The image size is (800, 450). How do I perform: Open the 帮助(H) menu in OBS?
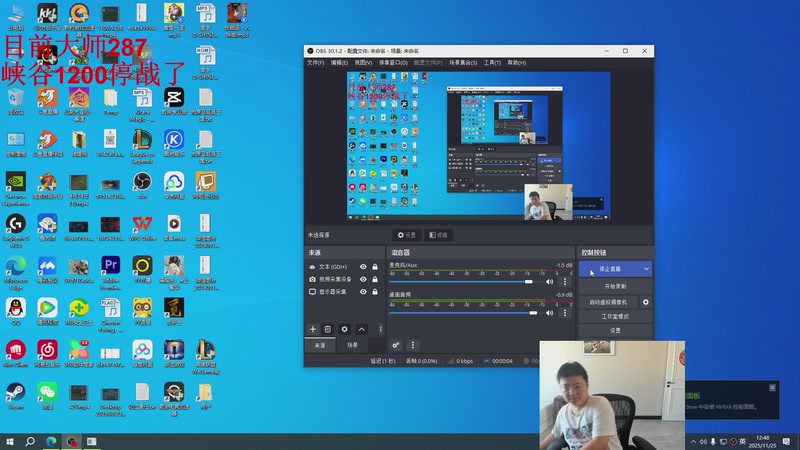click(x=516, y=63)
